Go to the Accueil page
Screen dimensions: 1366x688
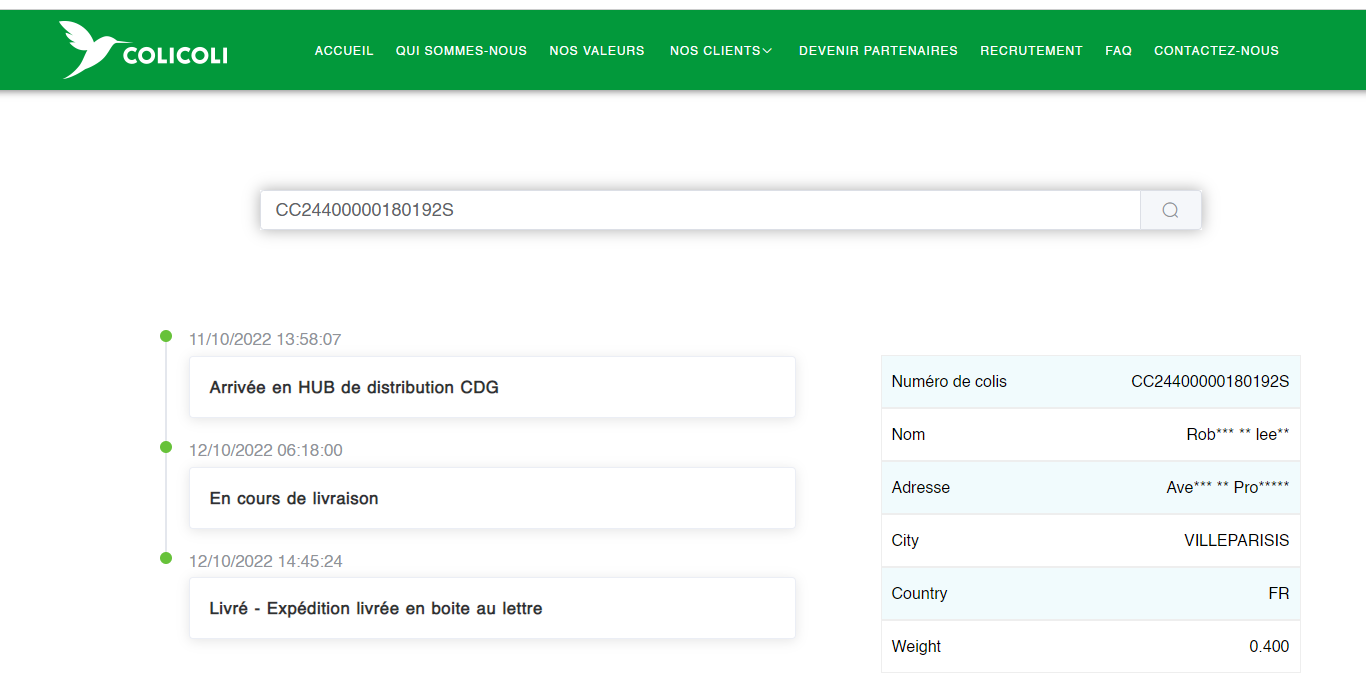click(x=344, y=51)
